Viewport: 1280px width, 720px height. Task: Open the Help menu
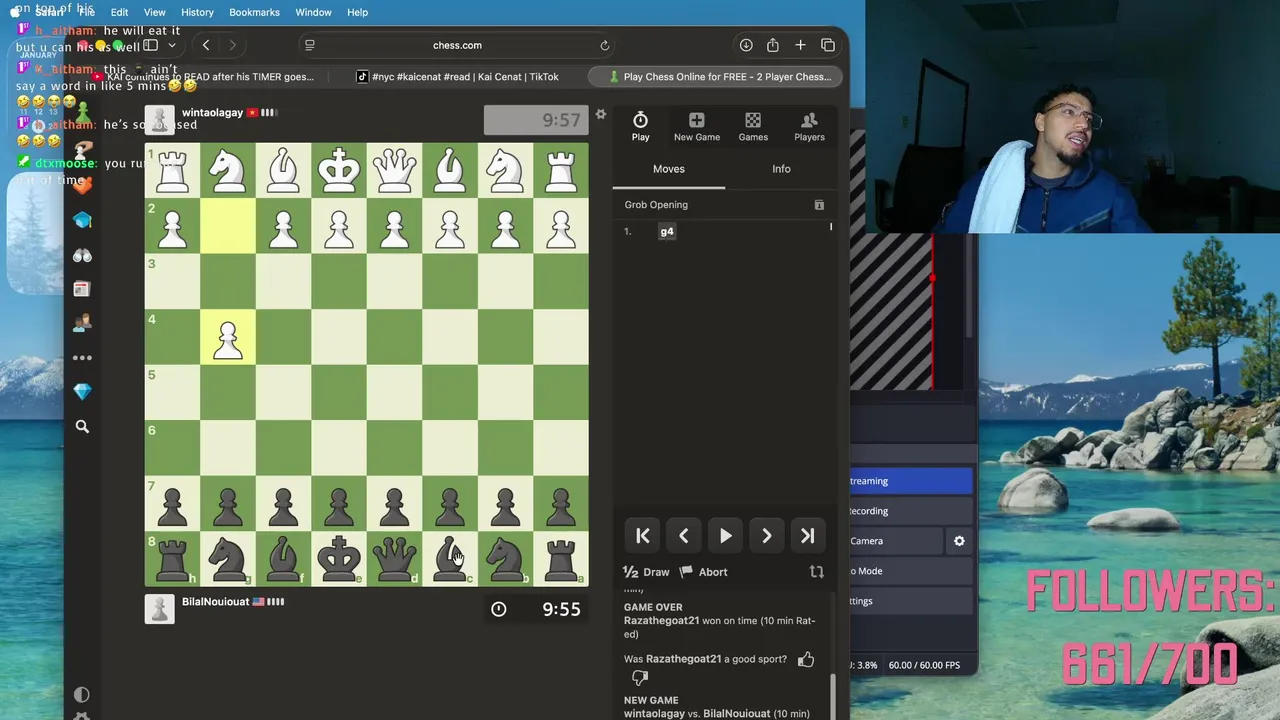tap(357, 12)
